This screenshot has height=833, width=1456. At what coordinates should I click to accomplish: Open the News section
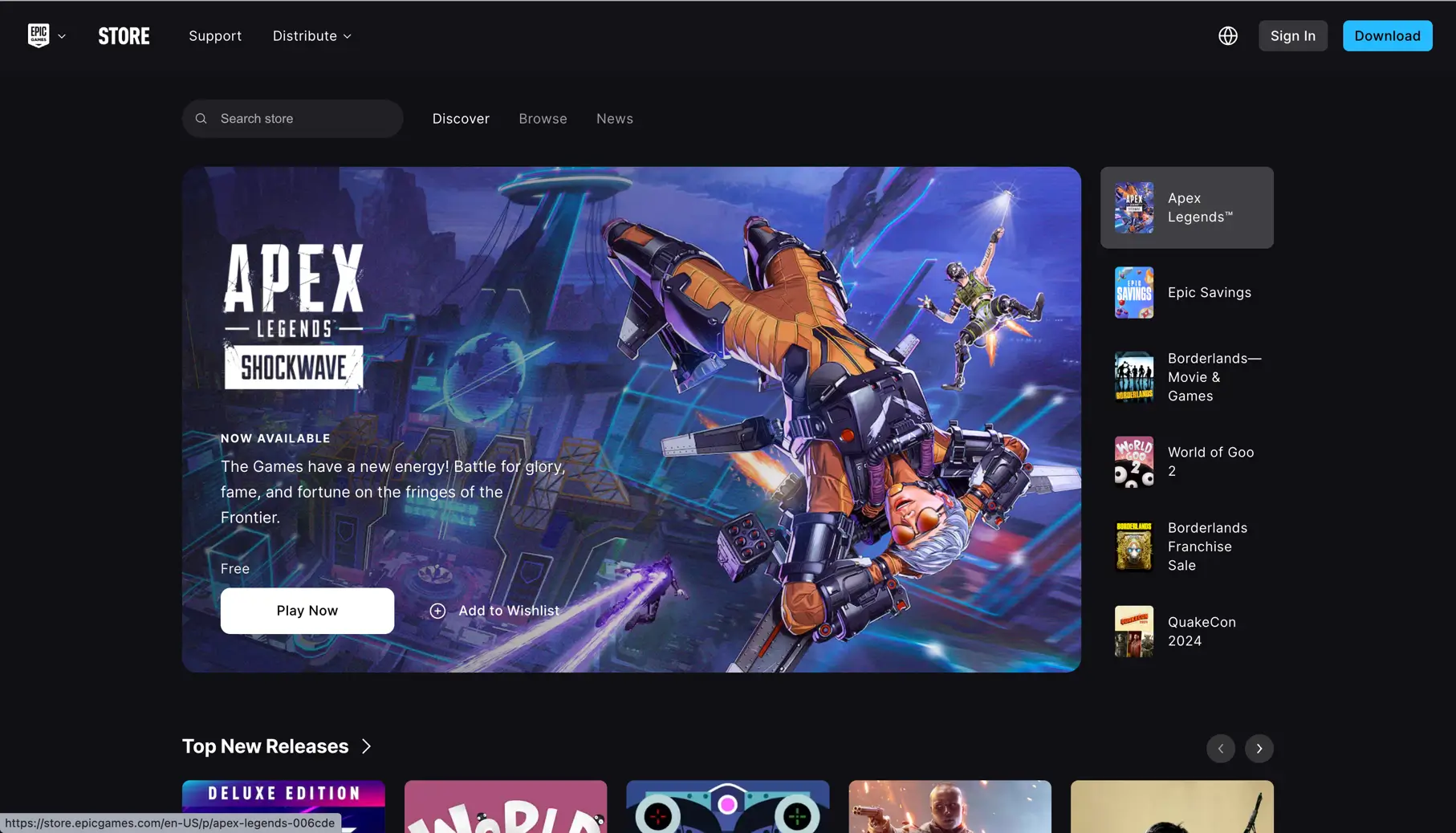(614, 118)
